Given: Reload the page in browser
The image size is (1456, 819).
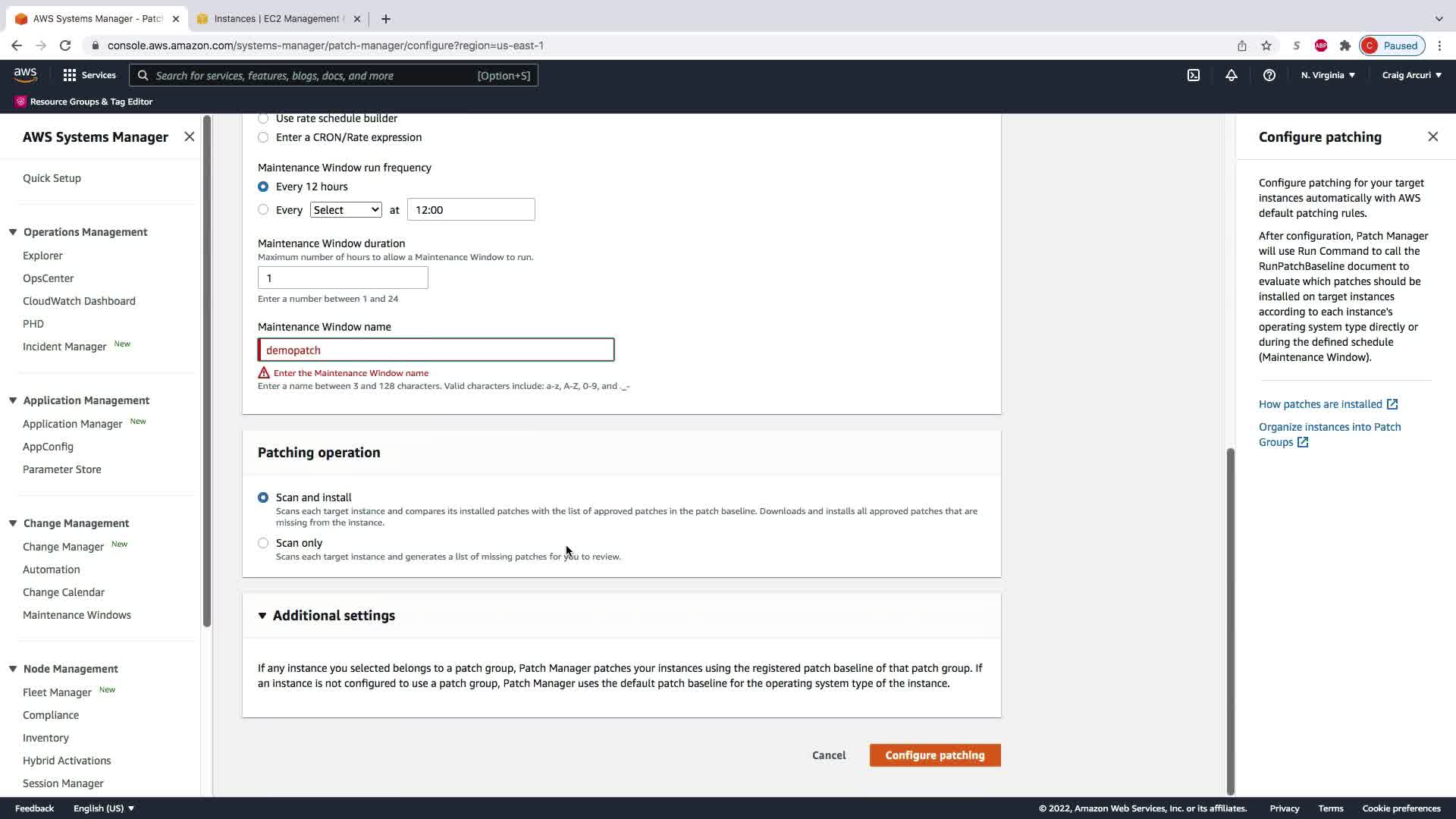Looking at the screenshot, I should (x=65, y=45).
